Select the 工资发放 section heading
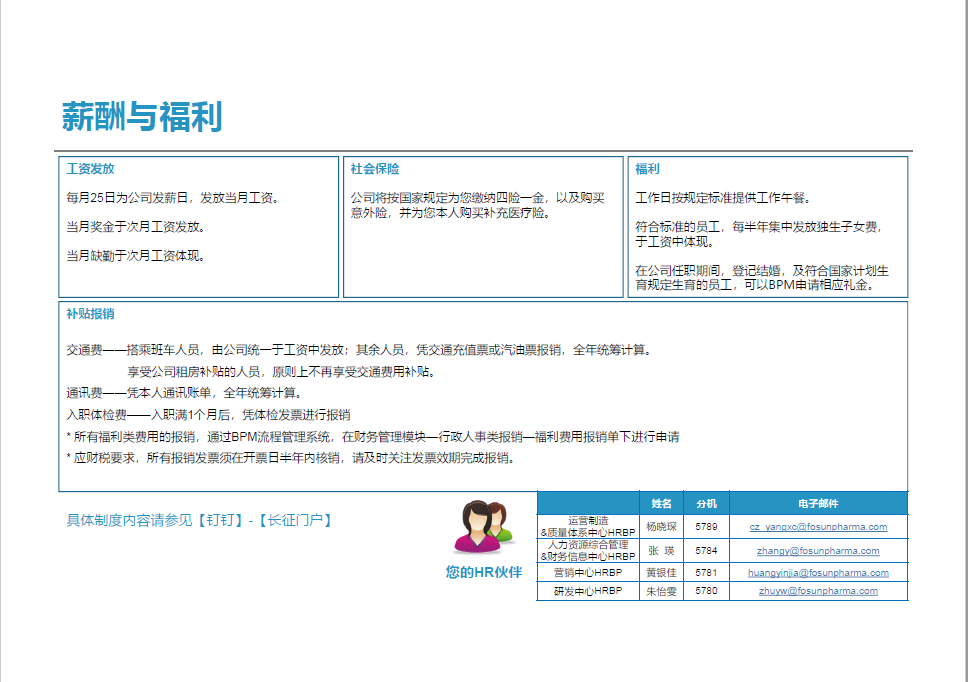The width and height of the screenshot is (968, 682). [x=90, y=169]
